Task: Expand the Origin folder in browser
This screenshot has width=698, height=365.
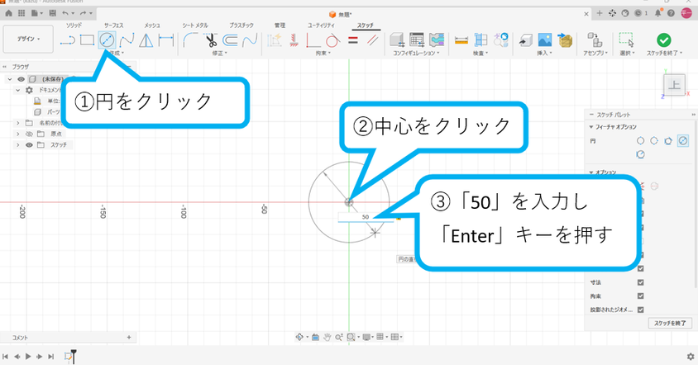Action: click(x=18, y=134)
